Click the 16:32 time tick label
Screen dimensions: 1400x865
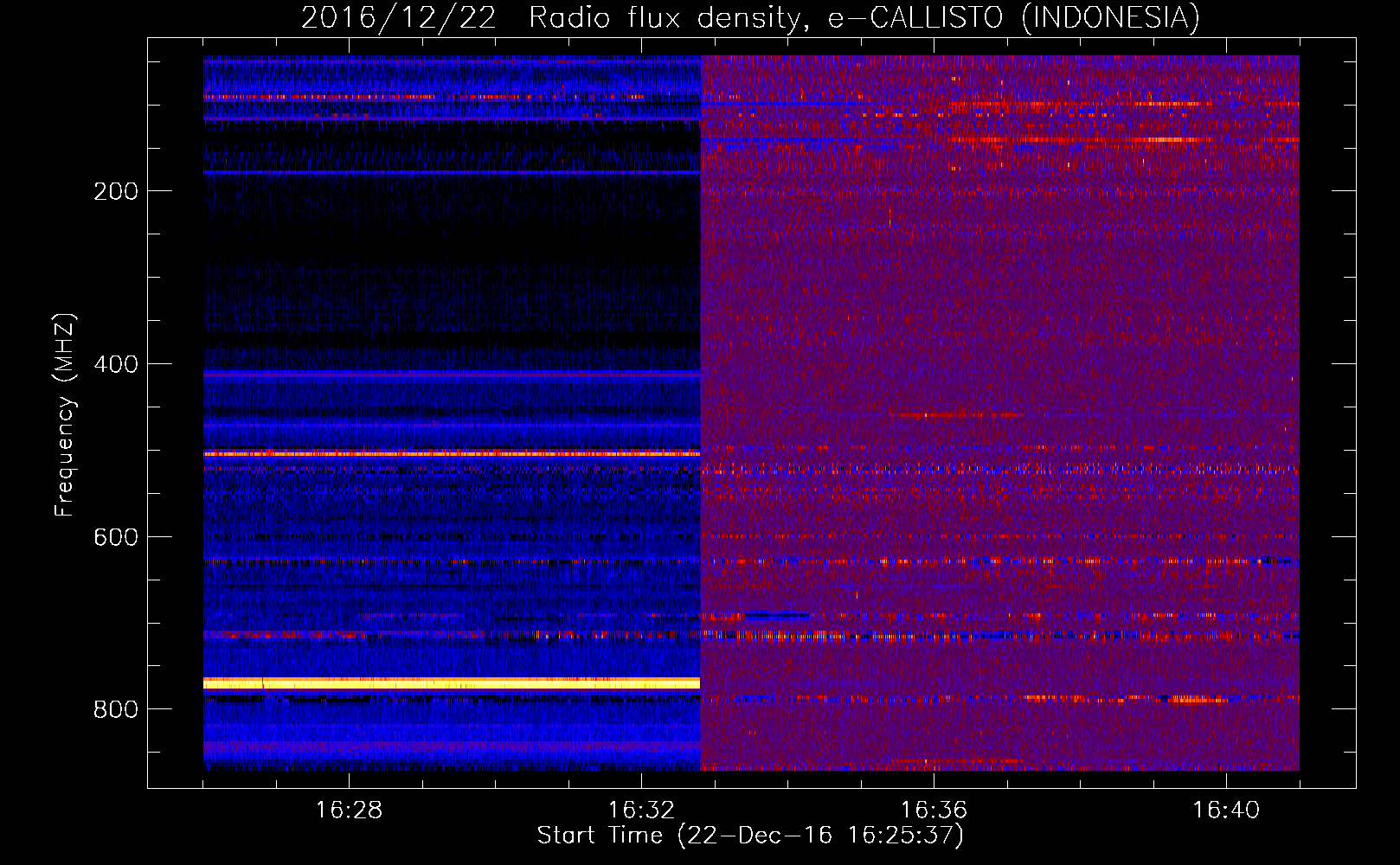[x=641, y=811]
